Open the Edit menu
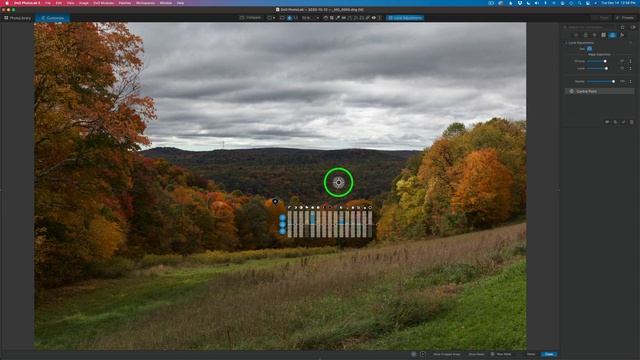 59,3
